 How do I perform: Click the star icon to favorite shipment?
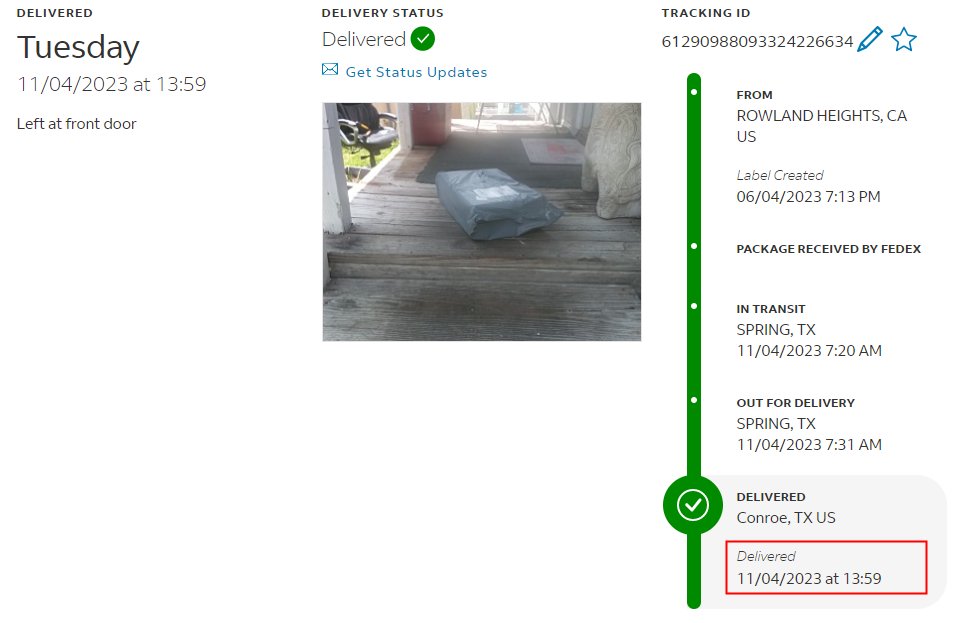pyautogui.click(x=904, y=40)
